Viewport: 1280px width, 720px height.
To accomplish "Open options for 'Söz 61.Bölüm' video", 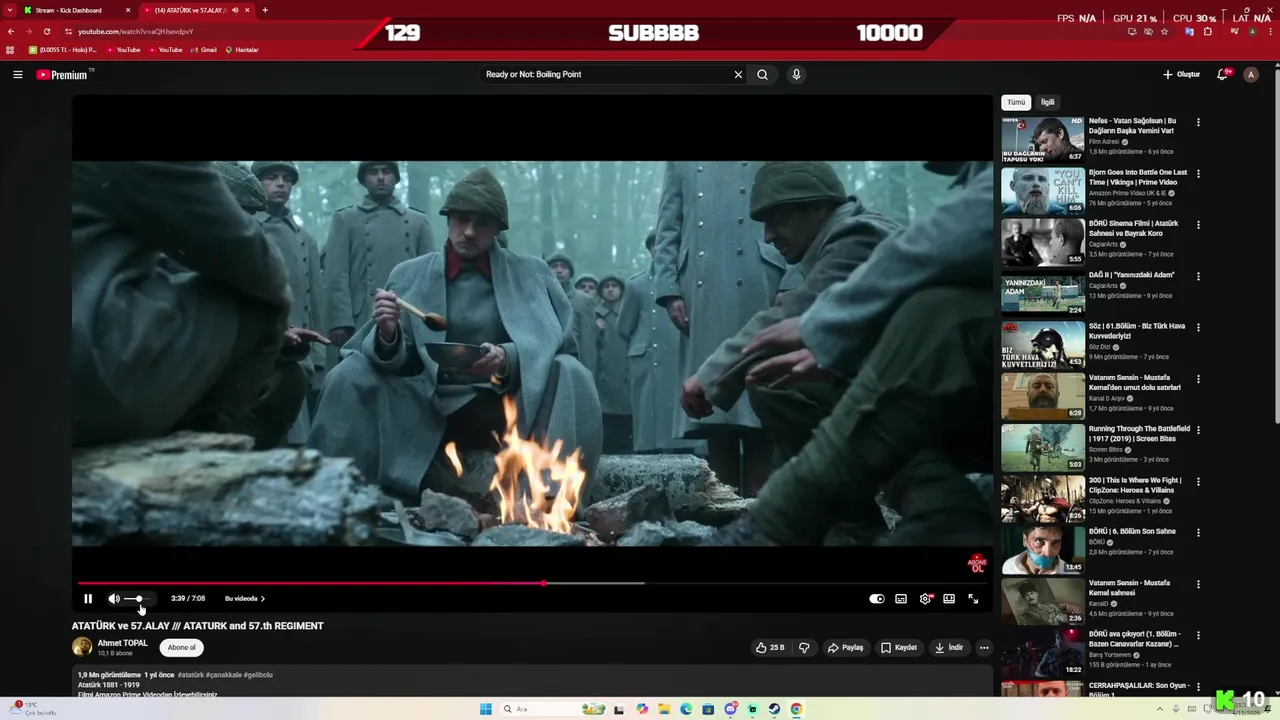I will (1198, 327).
